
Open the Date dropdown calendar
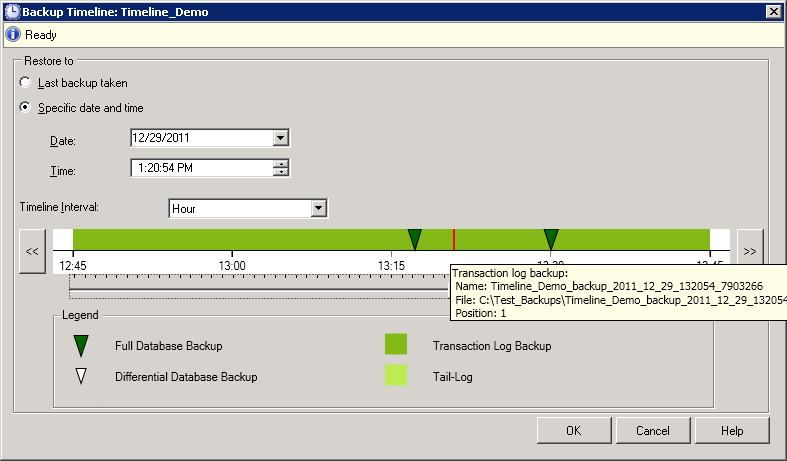point(281,139)
